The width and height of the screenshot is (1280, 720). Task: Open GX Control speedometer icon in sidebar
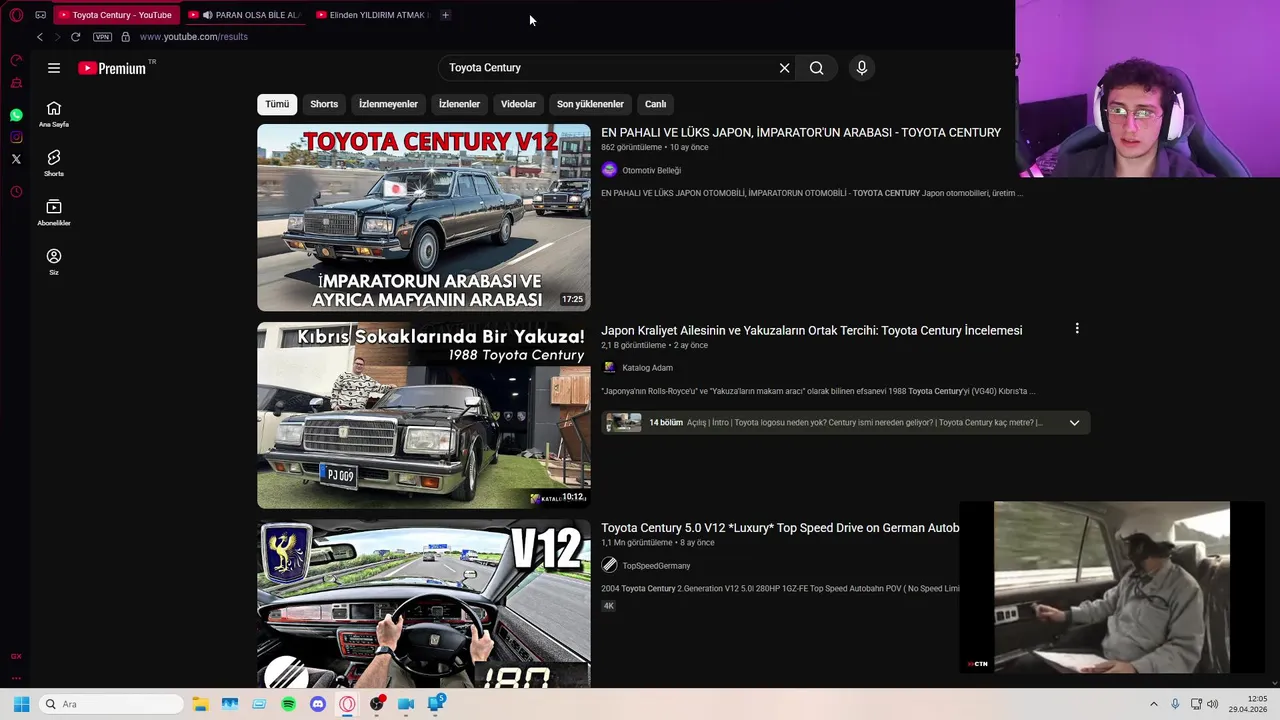pos(16,60)
